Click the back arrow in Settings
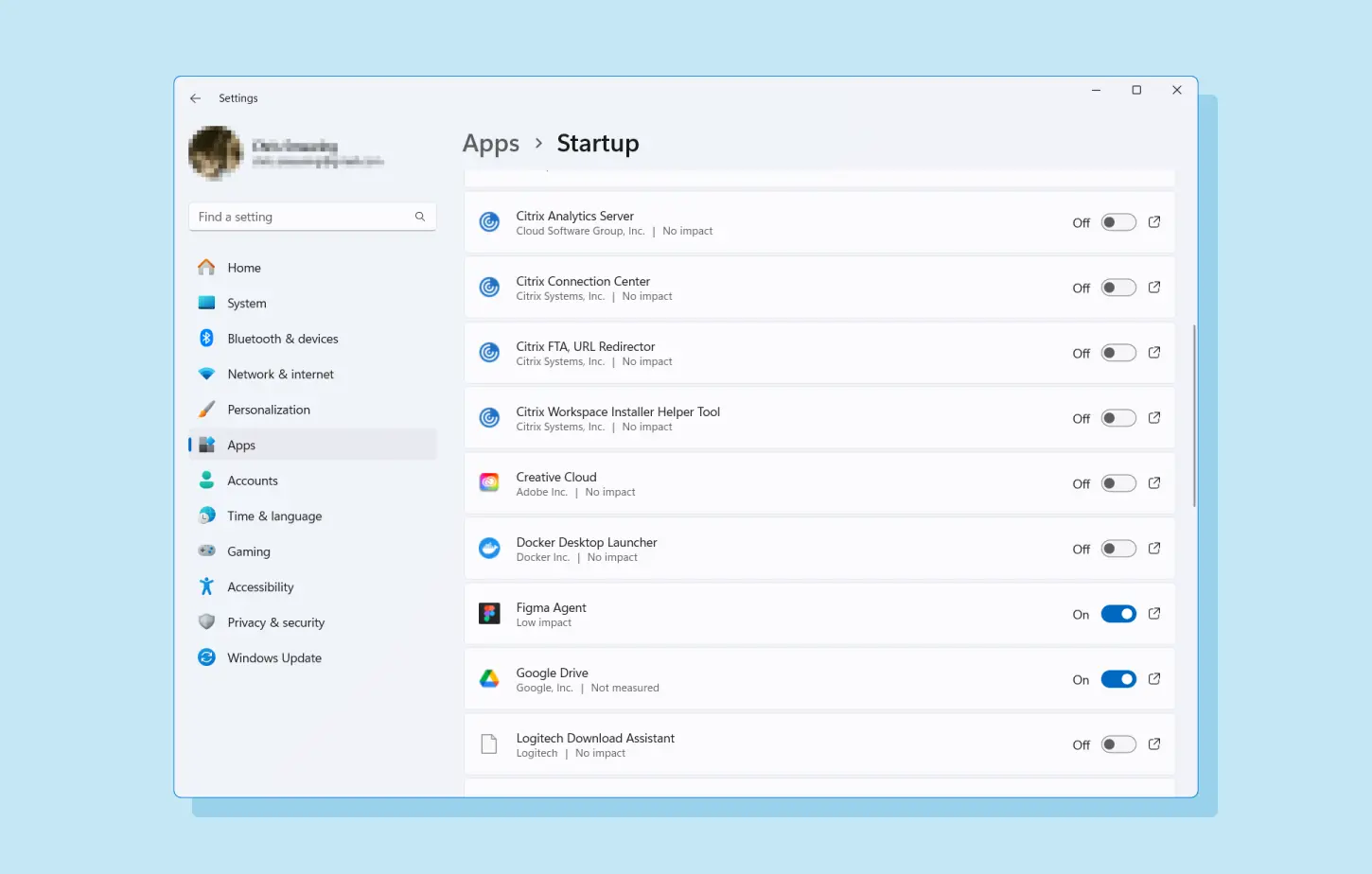 point(195,97)
